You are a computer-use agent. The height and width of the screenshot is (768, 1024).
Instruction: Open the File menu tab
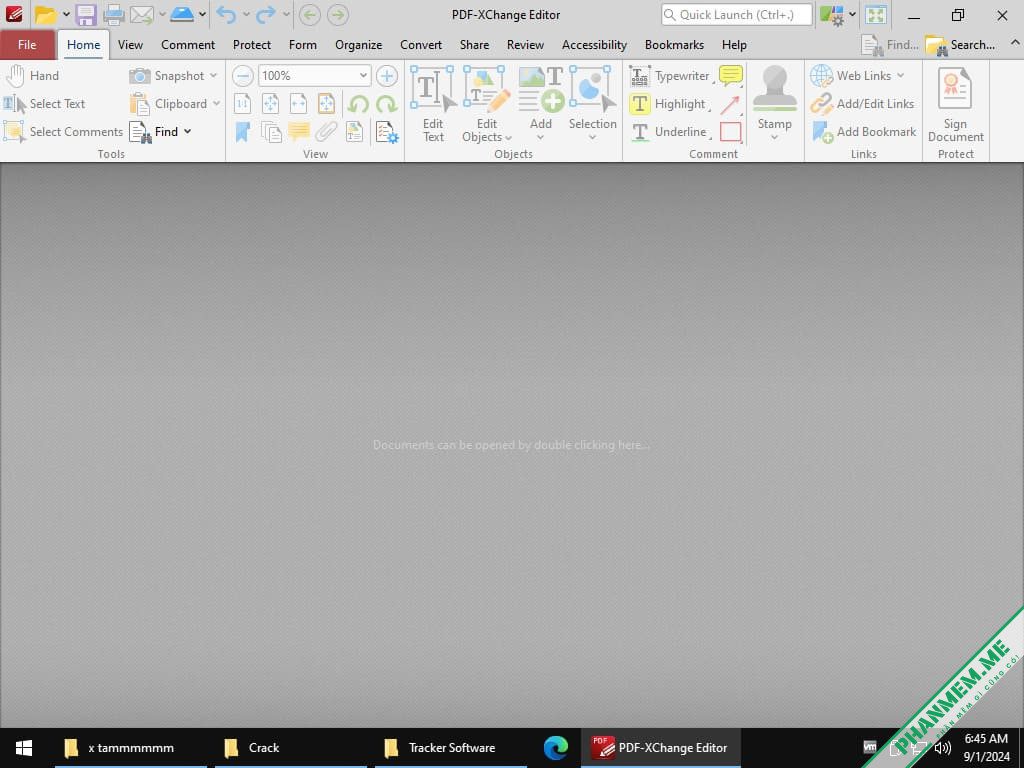click(27, 44)
